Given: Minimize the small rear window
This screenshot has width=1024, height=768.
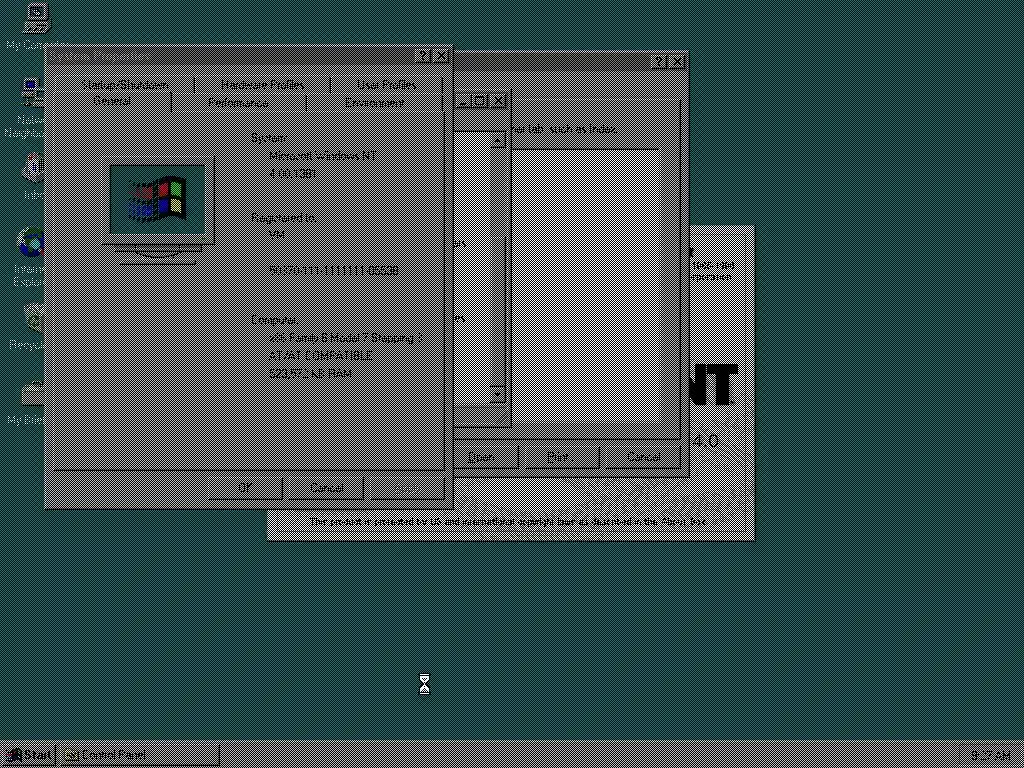Looking at the screenshot, I should point(463,101).
